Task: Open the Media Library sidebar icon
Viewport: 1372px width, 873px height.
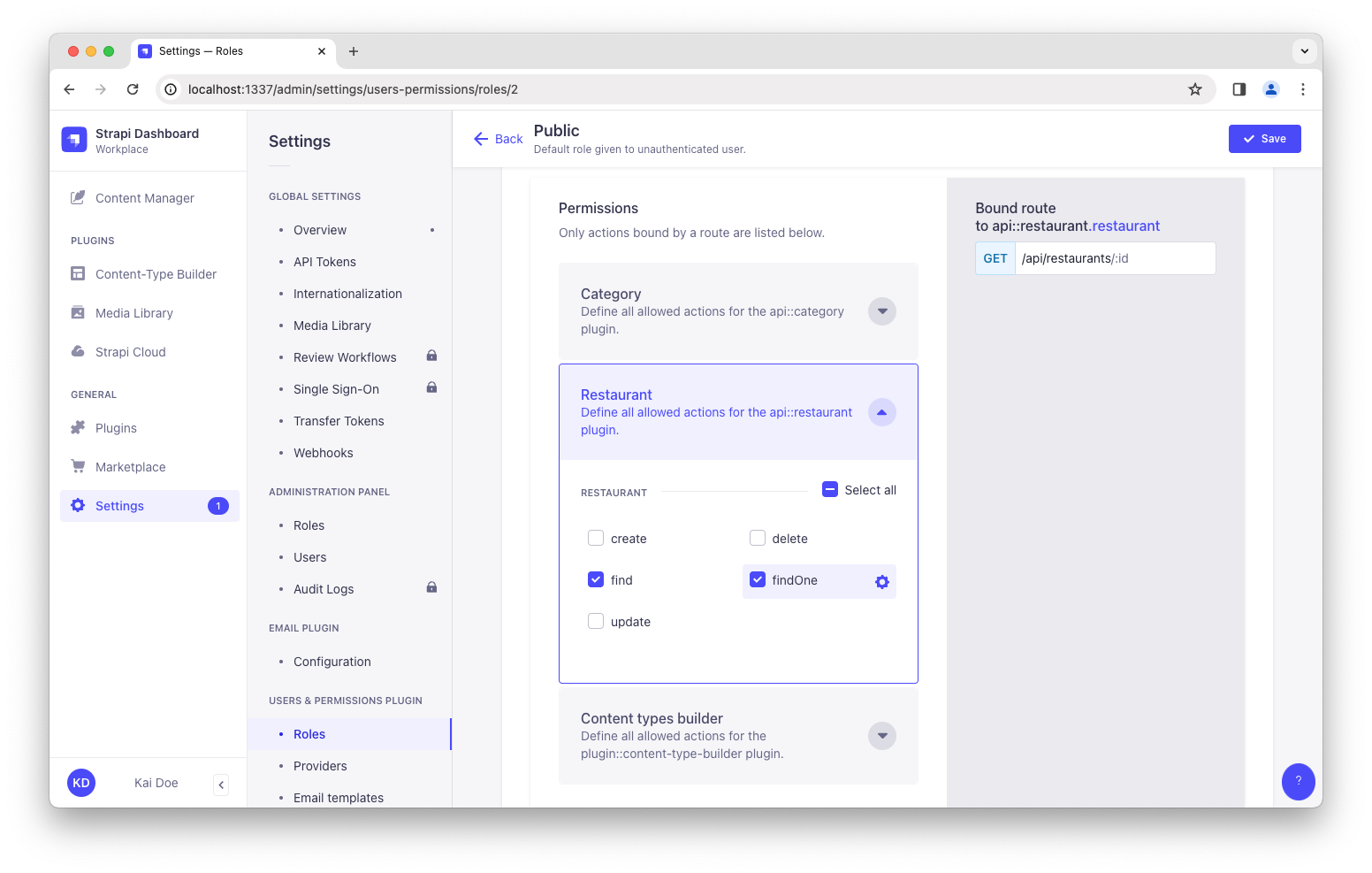Action: pyautogui.click(x=79, y=312)
